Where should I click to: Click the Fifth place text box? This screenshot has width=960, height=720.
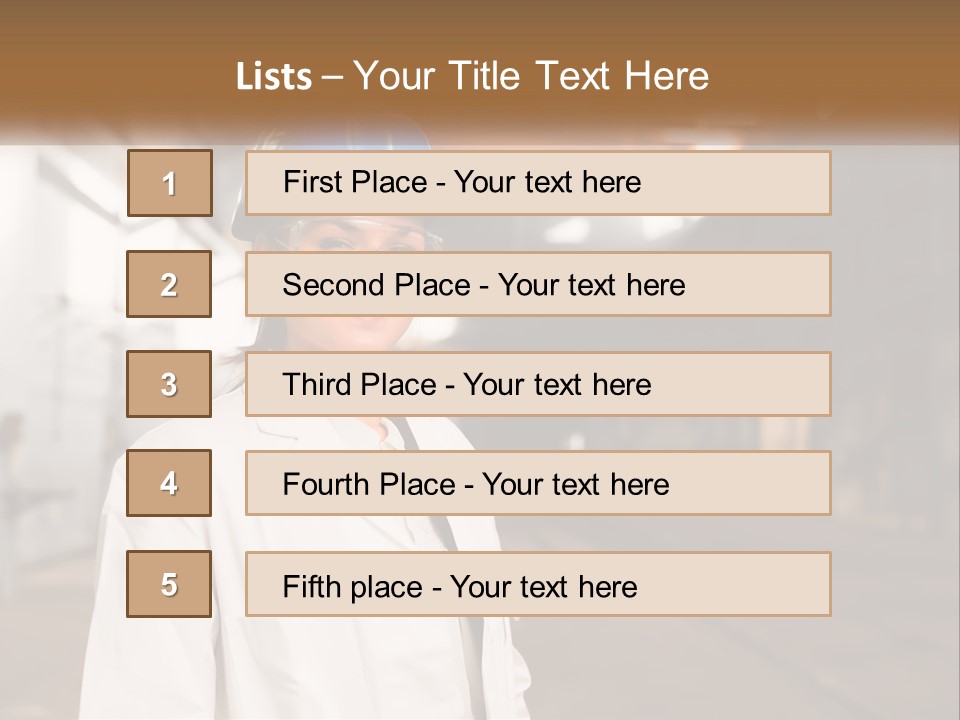tap(538, 585)
